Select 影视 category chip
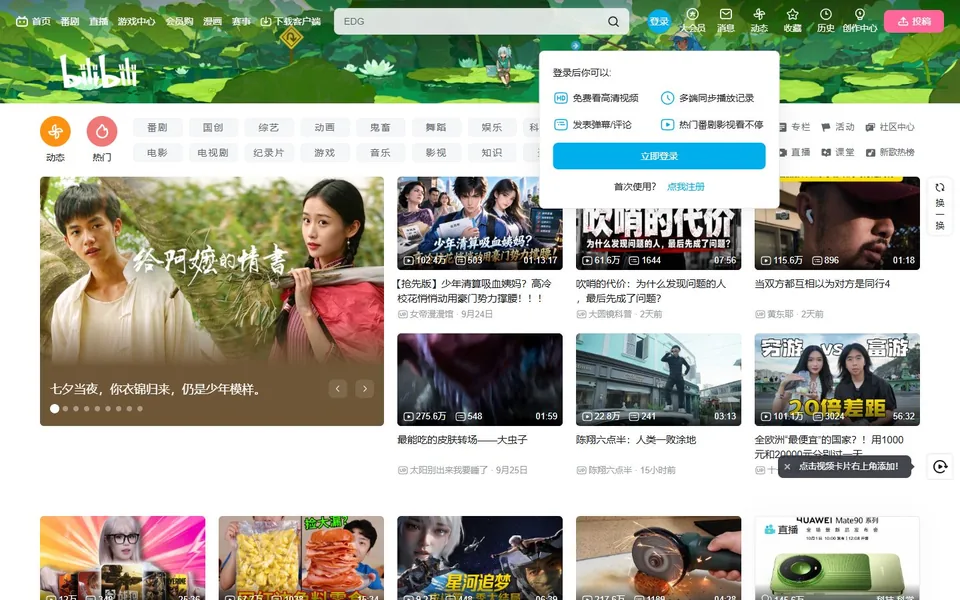 [436, 152]
